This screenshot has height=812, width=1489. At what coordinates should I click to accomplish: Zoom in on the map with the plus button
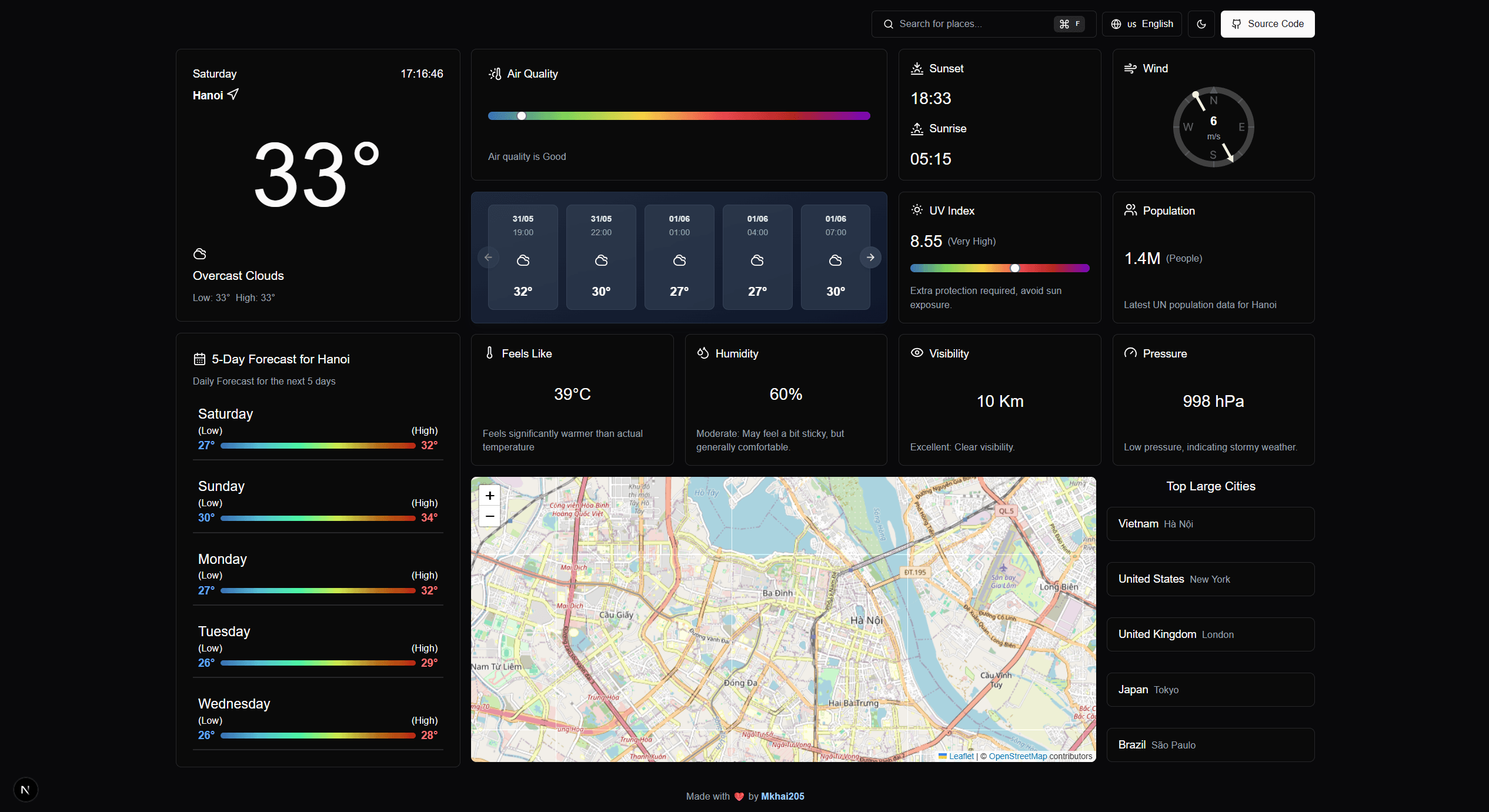489,495
